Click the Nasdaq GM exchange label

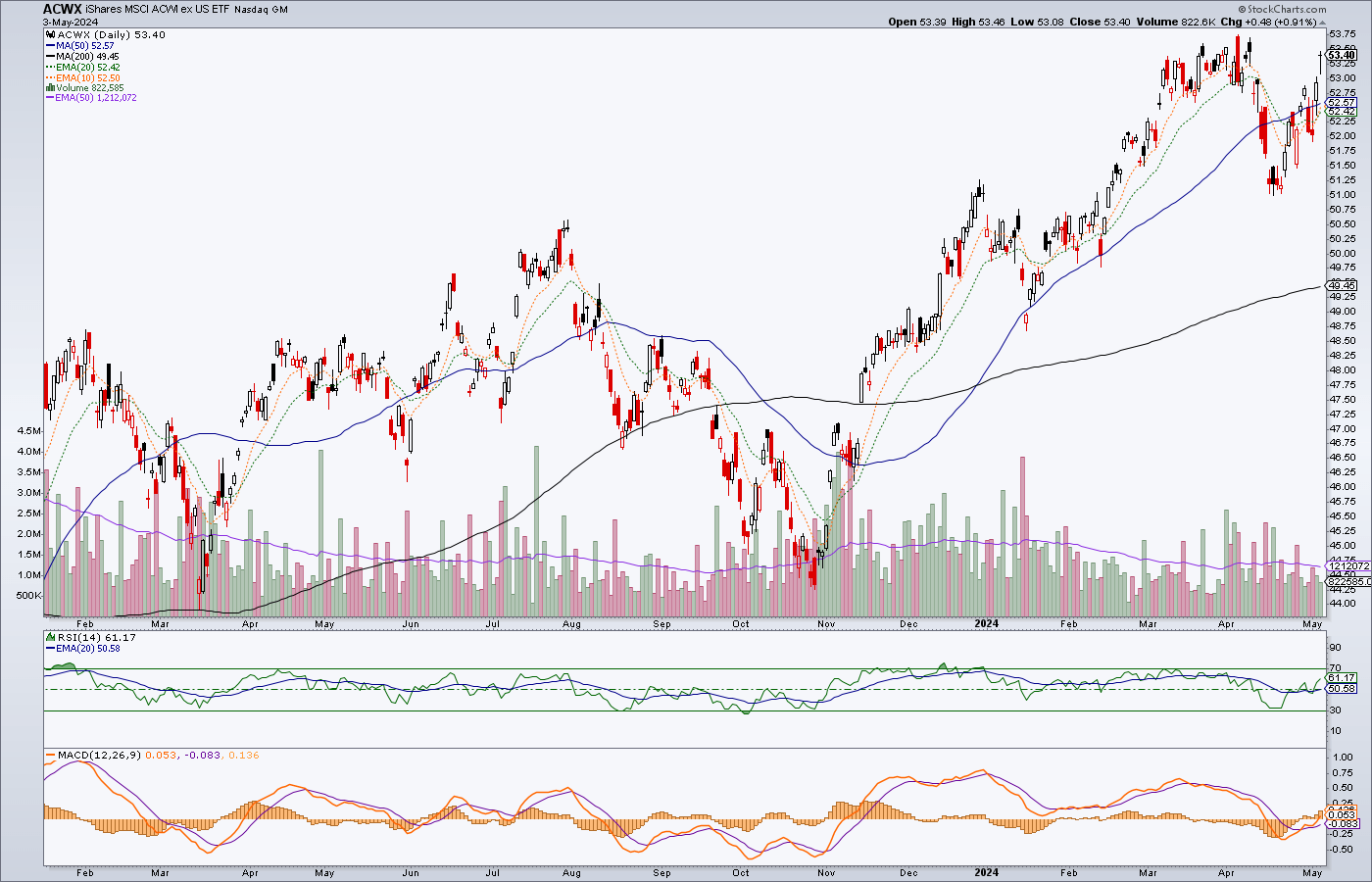pyautogui.click(x=263, y=9)
